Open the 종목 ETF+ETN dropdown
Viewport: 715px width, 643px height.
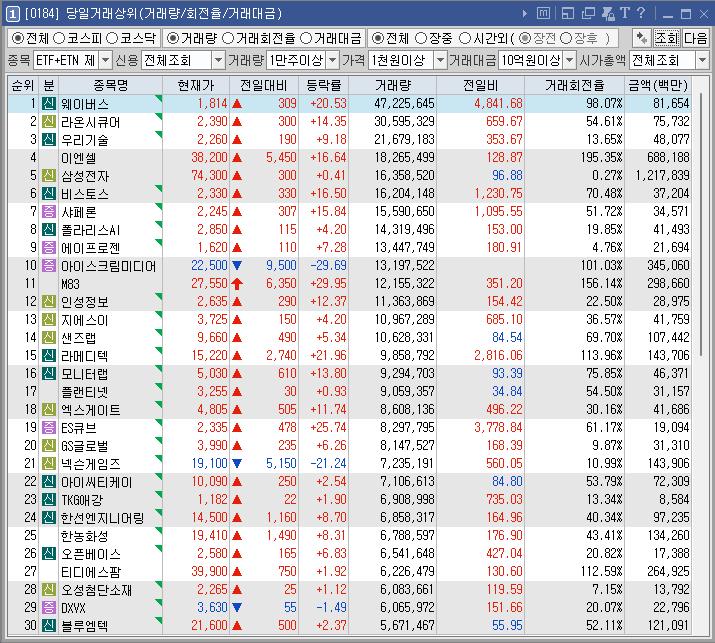click(x=105, y=60)
